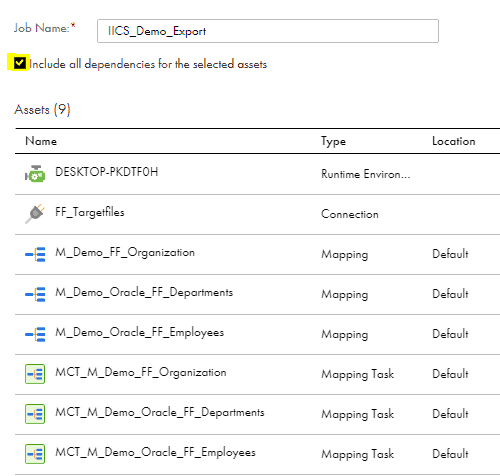Click the MCT_M_Demo_FF_Organization mapping task icon
This screenshot has width=500, height=476.
pos(35,374)
